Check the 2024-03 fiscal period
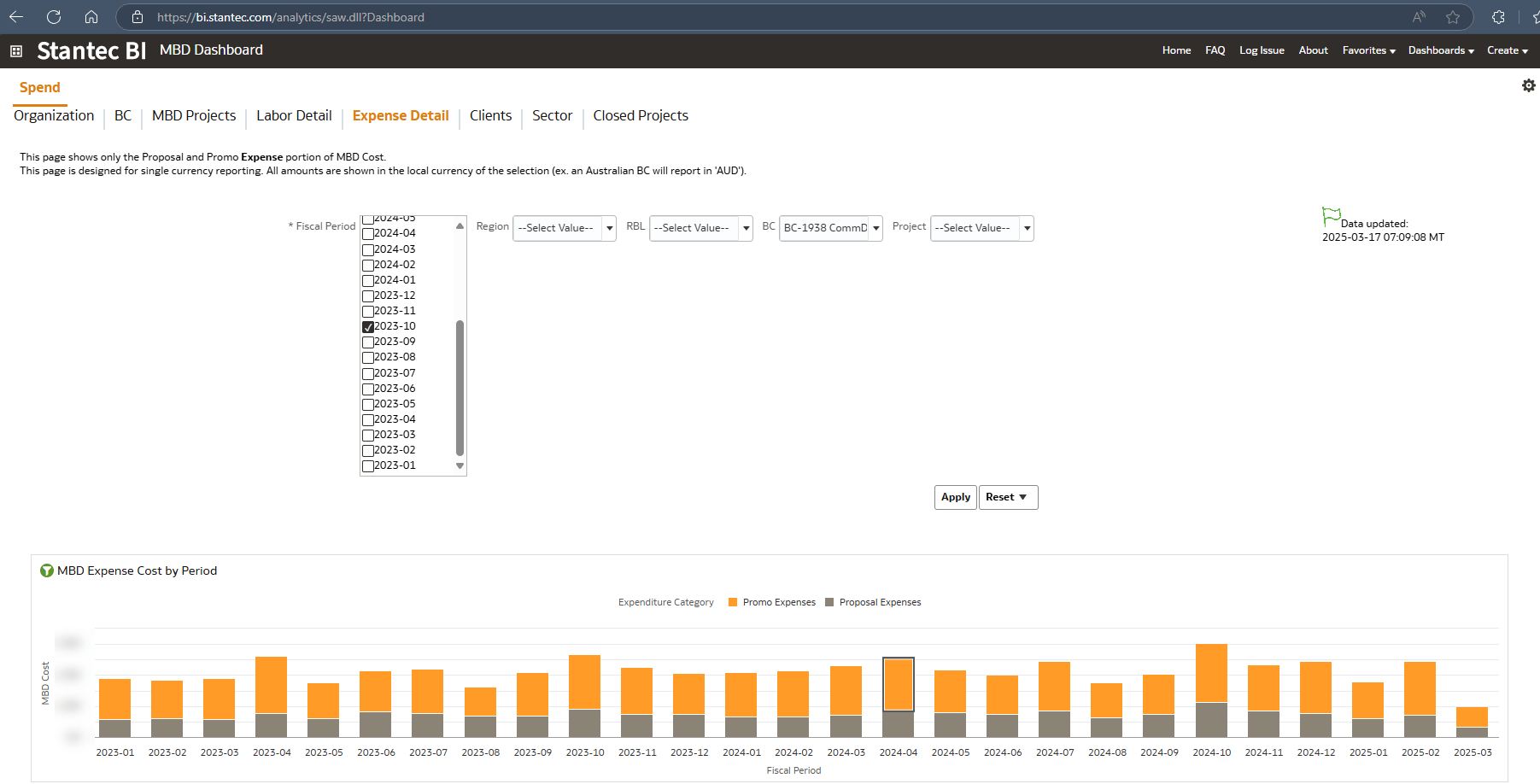Screen dimensions: 1540x784 [368, 250]
